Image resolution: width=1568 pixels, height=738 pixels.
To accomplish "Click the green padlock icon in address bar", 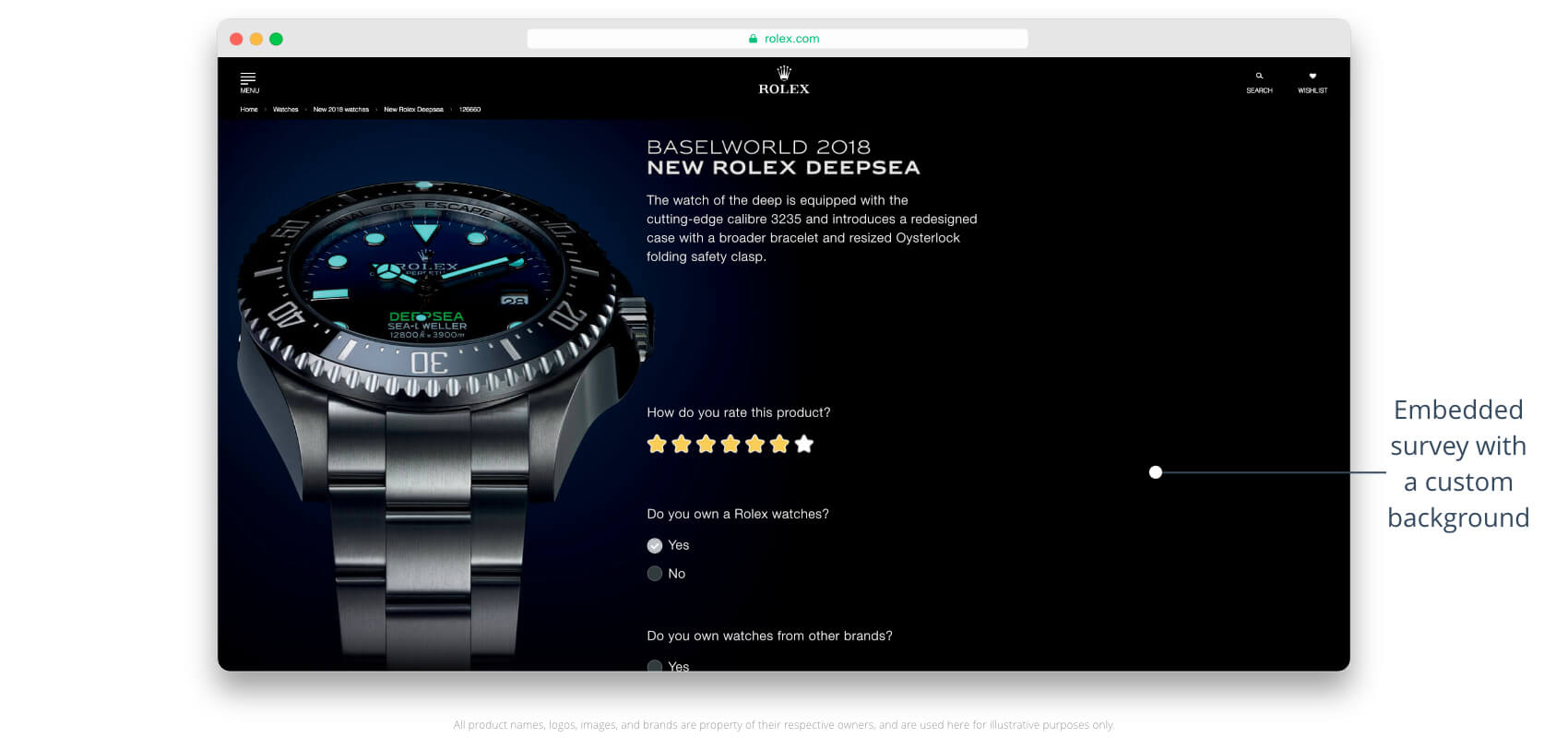I will pos(753,39).
